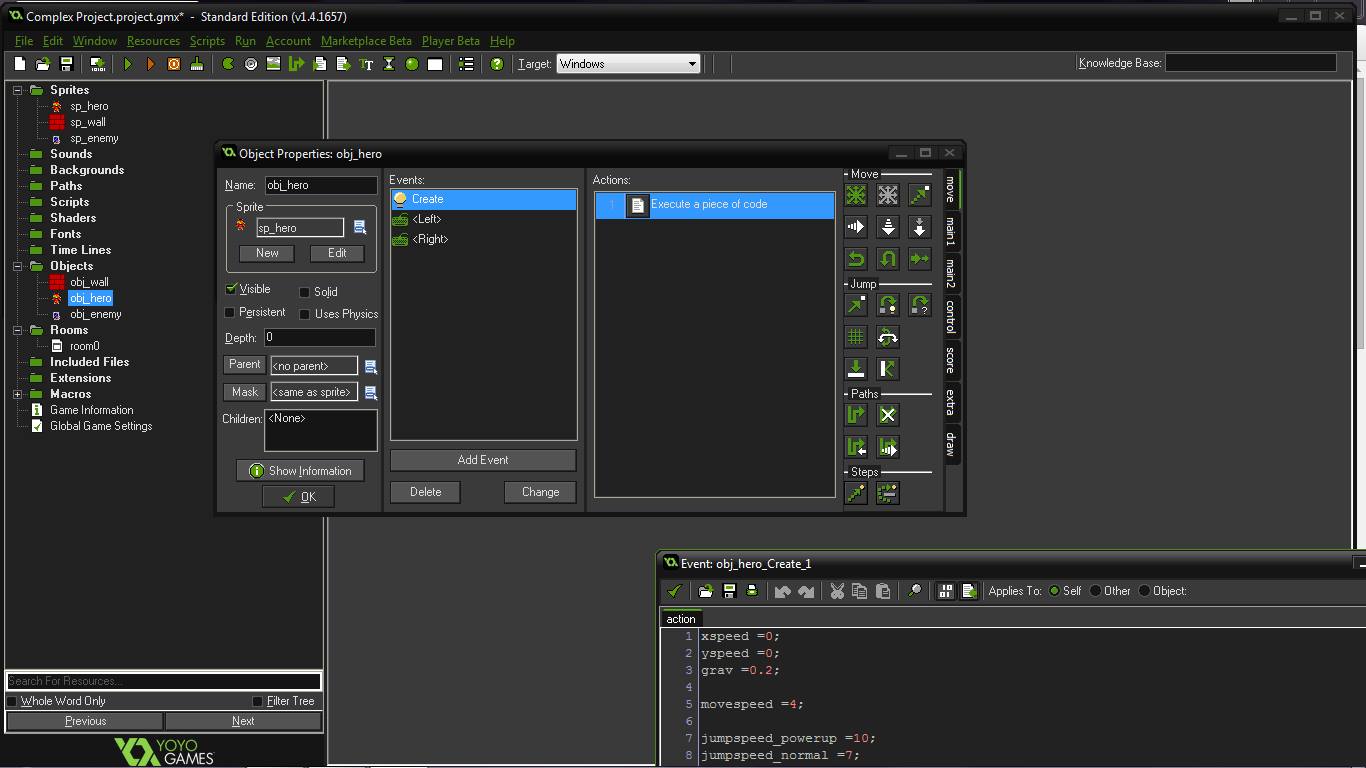The height and width of the screenshot is (768, 1366).
Task: Create a room using white rectangle icon
Action: click(435, 64)
